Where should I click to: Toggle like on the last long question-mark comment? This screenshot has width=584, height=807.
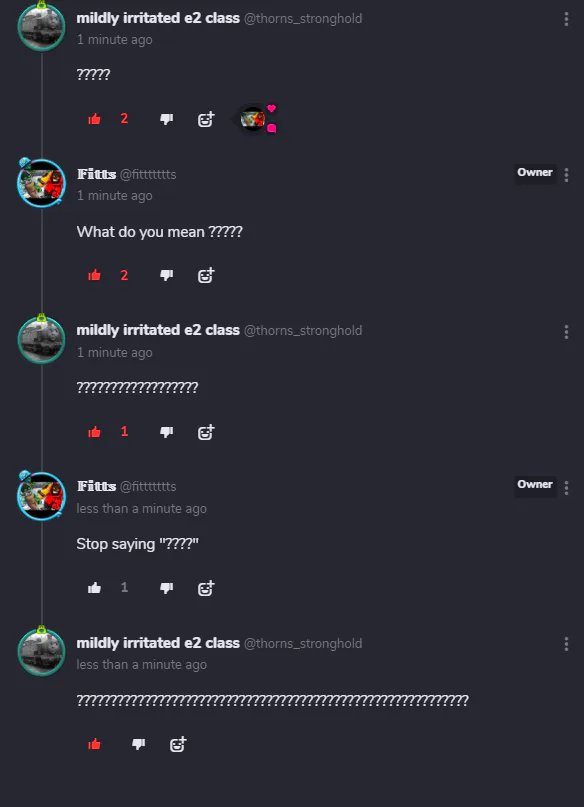click(95, 744)
